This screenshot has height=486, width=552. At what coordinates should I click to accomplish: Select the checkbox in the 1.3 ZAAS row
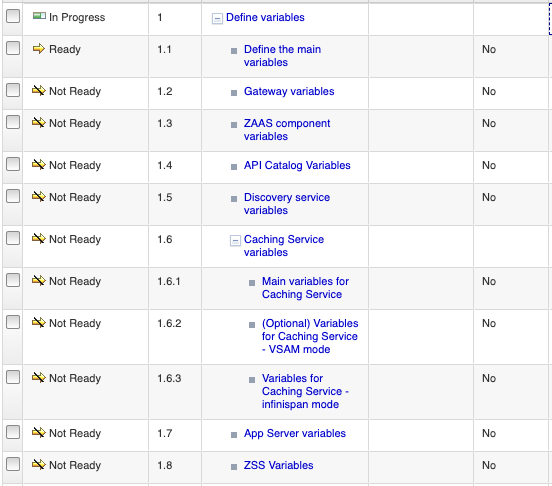(x=13, y=122)
